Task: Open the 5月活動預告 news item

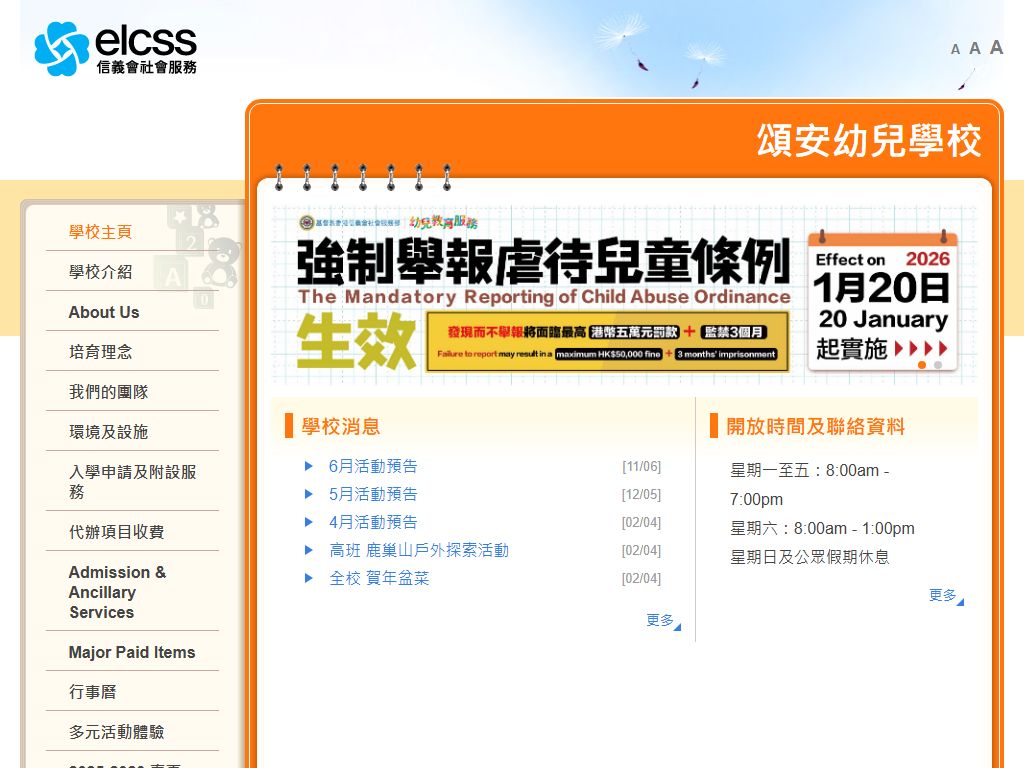Action: tap(373, 494)
